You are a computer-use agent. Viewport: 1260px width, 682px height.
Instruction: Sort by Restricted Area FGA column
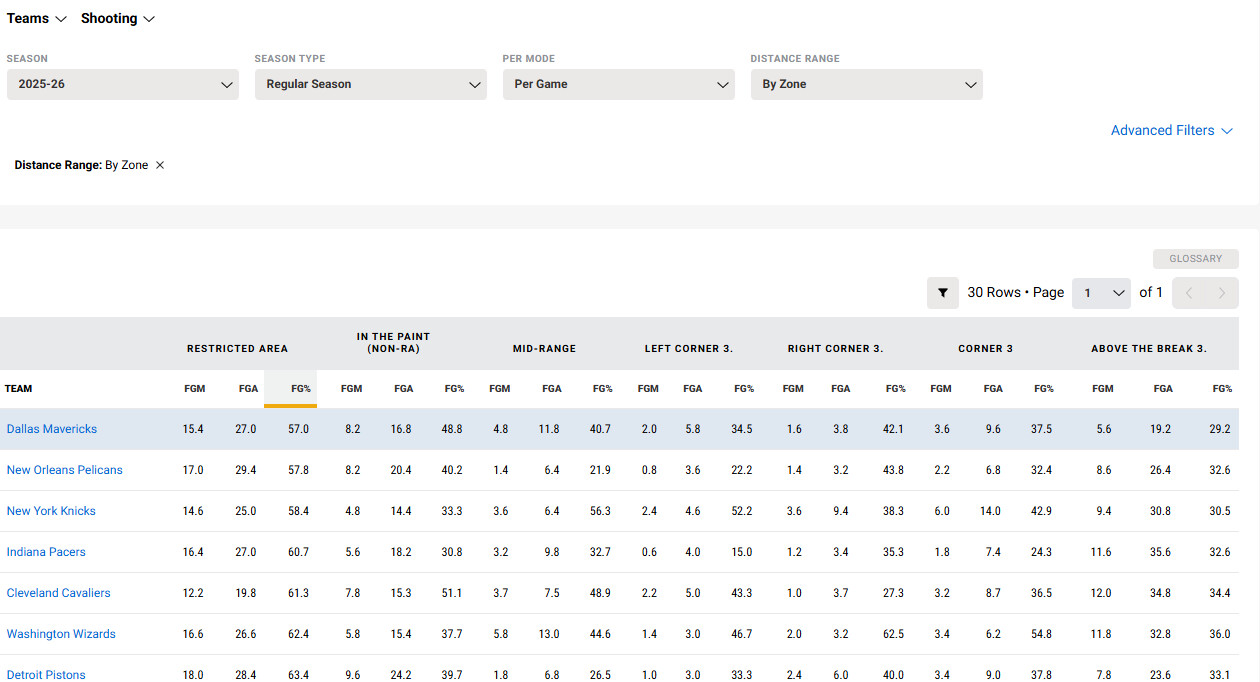pos(248,389)
